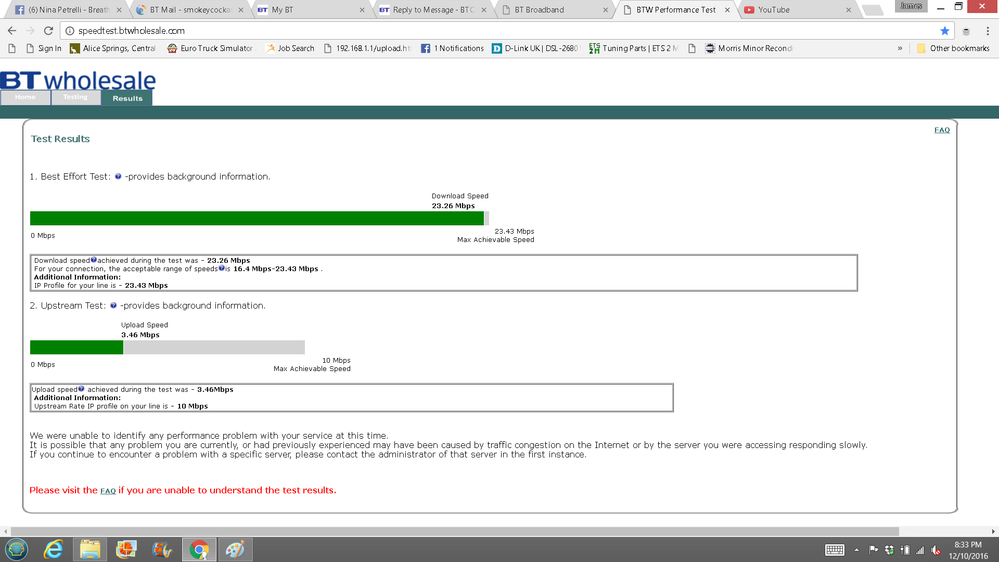Click info icon next to Best Effort Test

pyautogui.click(x=118, y=177)
